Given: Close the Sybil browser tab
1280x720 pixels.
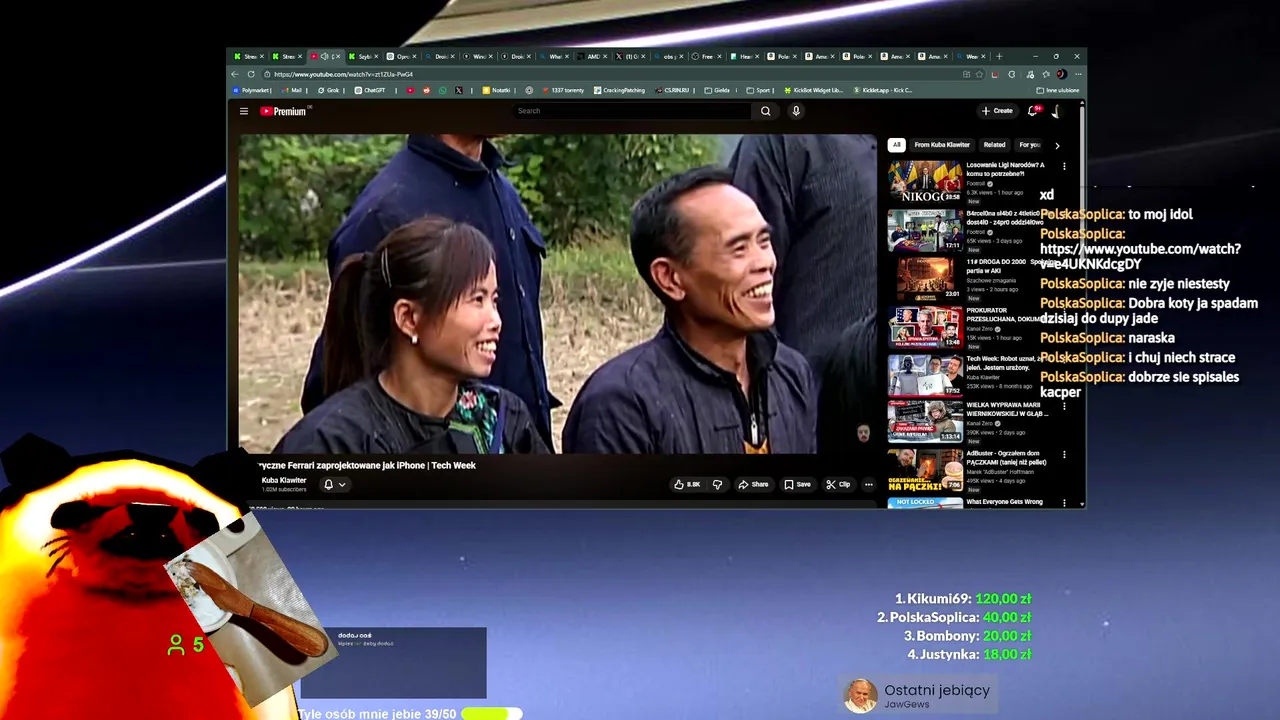Looking at the screenshot, I should point(376,56).
